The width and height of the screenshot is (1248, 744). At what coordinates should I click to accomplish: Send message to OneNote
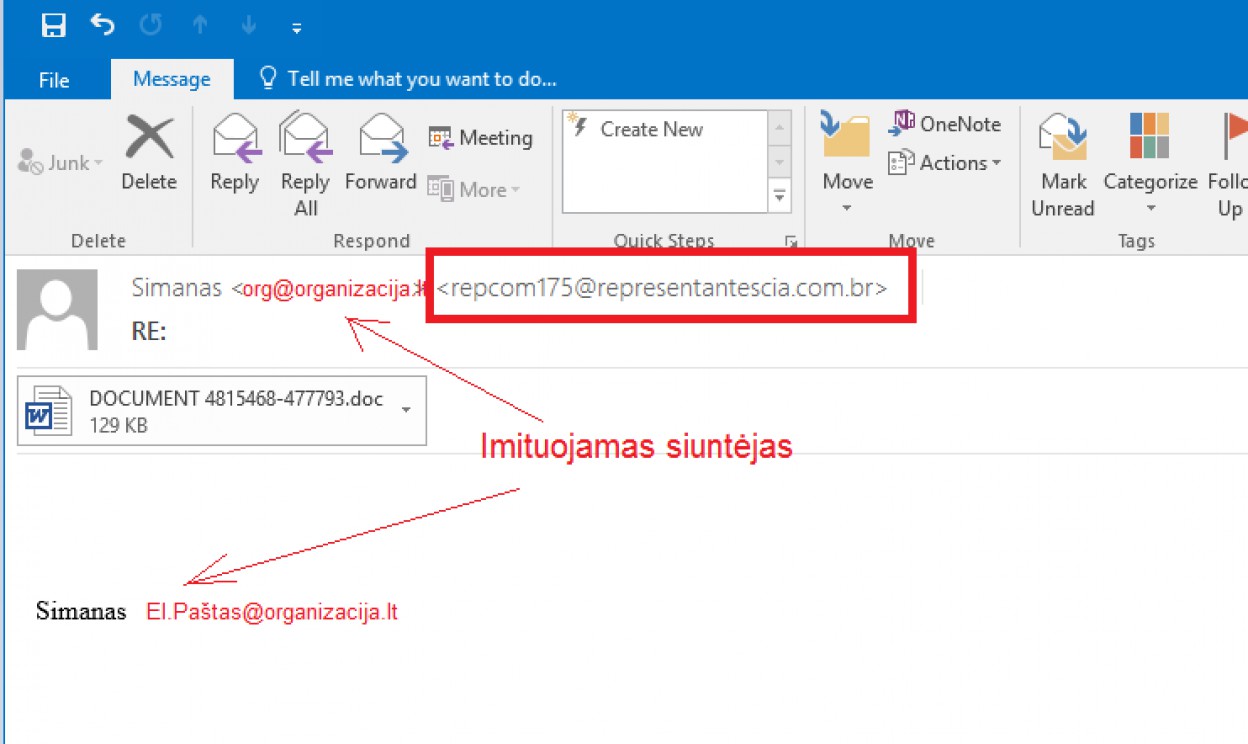pos(945,124)
